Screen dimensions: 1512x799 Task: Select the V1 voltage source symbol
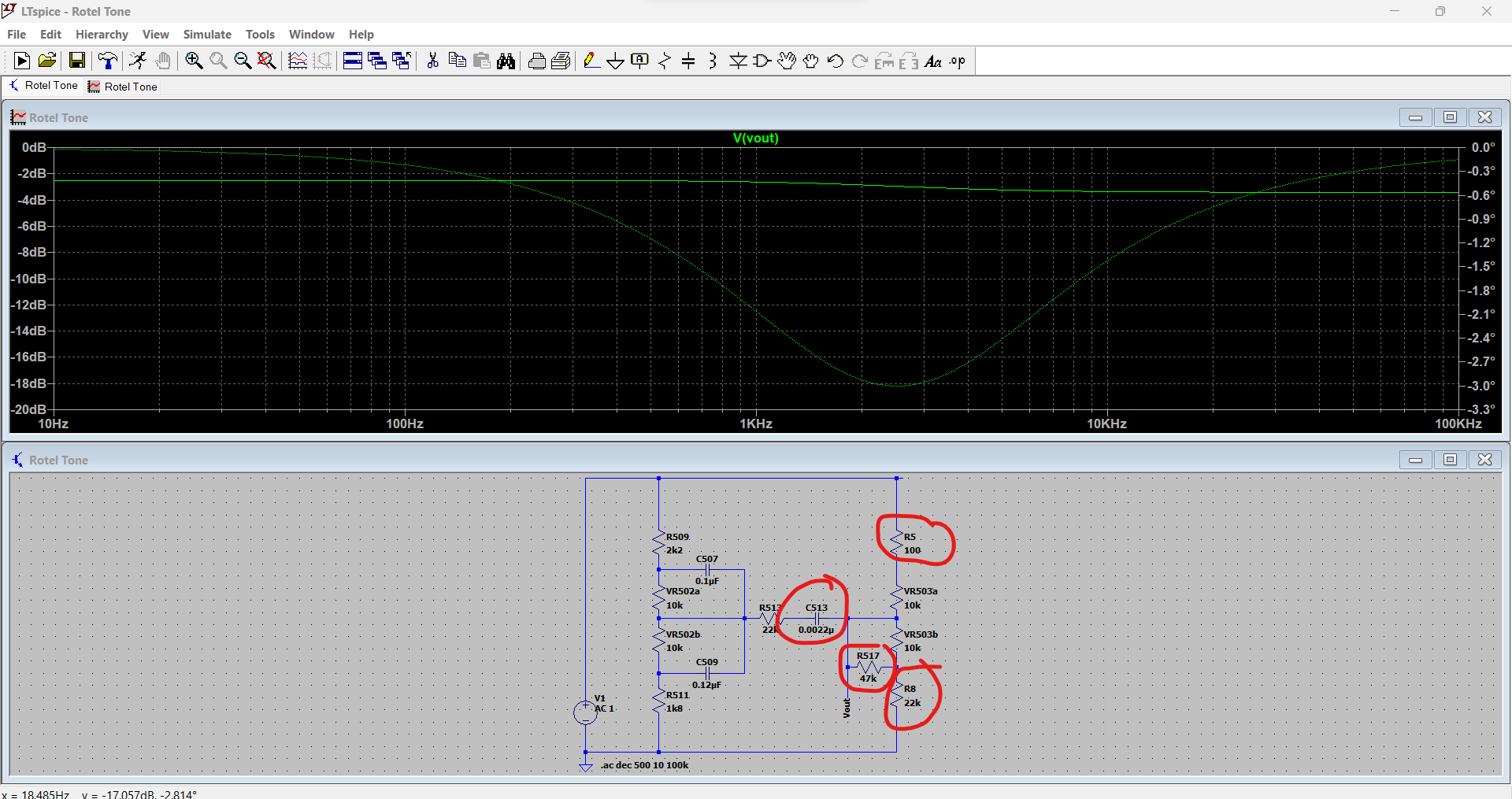[x=585, y=712]
